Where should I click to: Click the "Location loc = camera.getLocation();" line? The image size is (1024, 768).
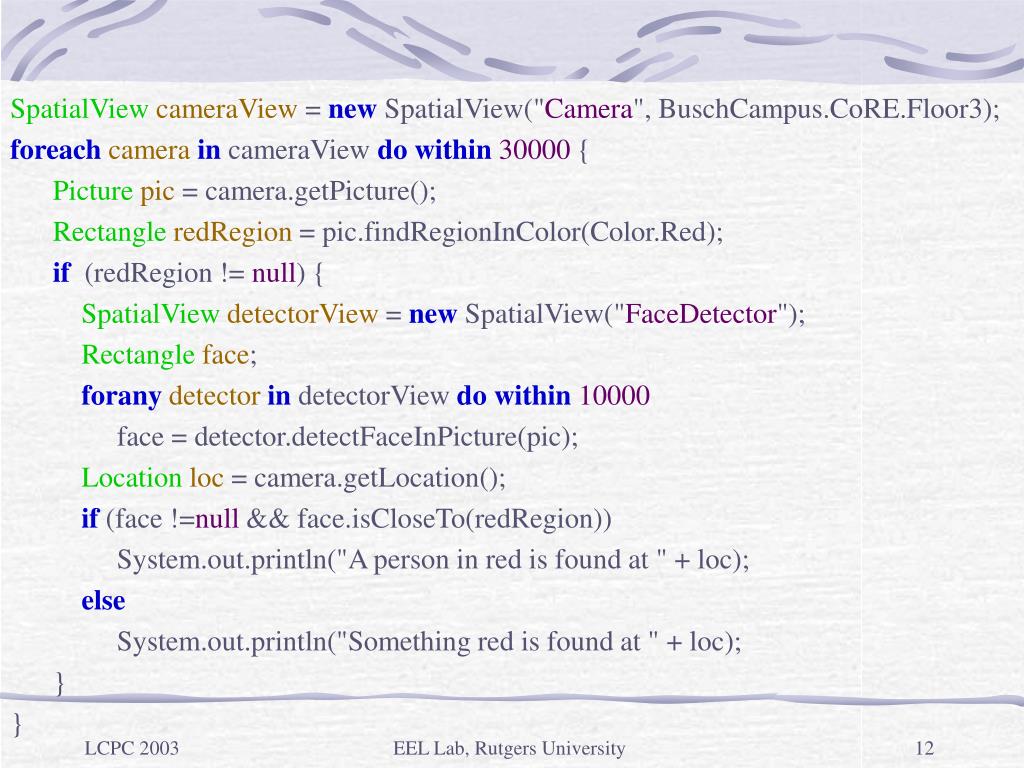point(293,478)
